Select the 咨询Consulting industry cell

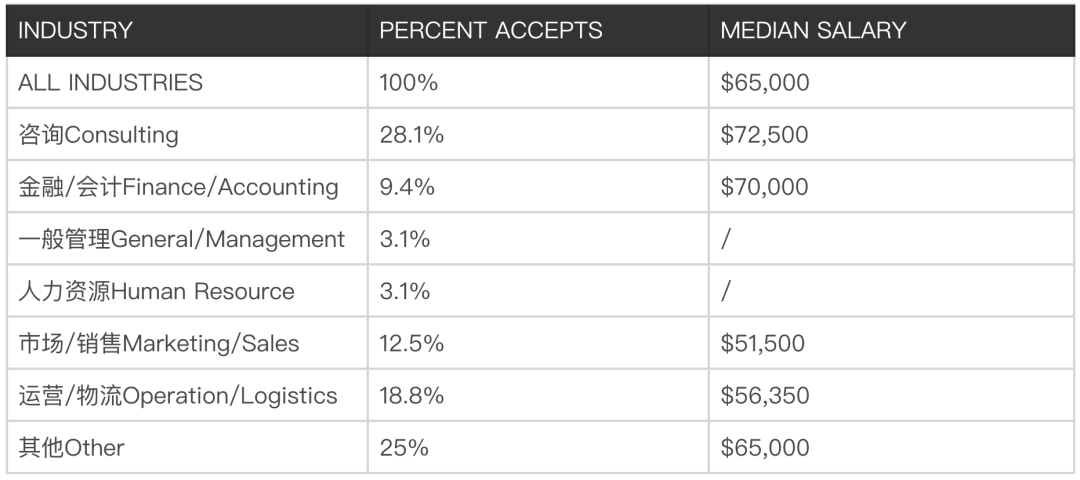point(98,135)
